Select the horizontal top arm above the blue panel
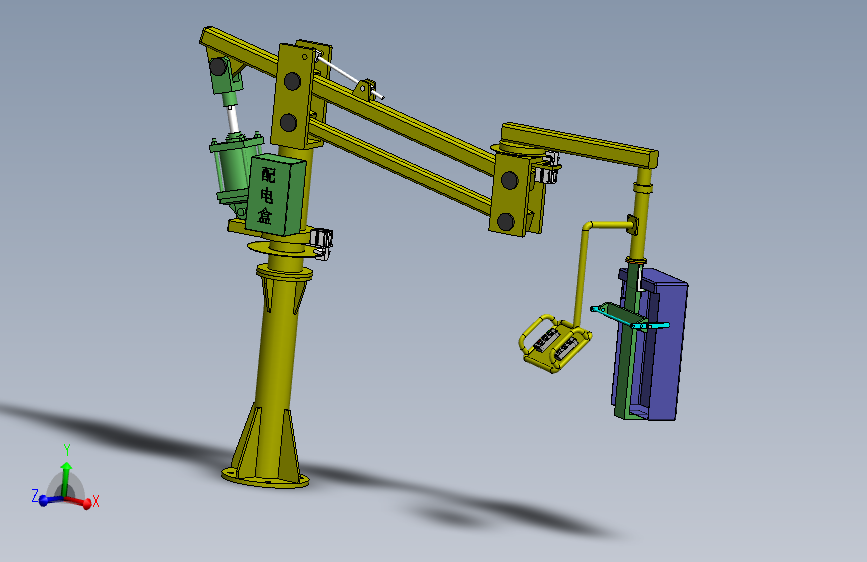867x562 pixels. [x=579, y=144]
